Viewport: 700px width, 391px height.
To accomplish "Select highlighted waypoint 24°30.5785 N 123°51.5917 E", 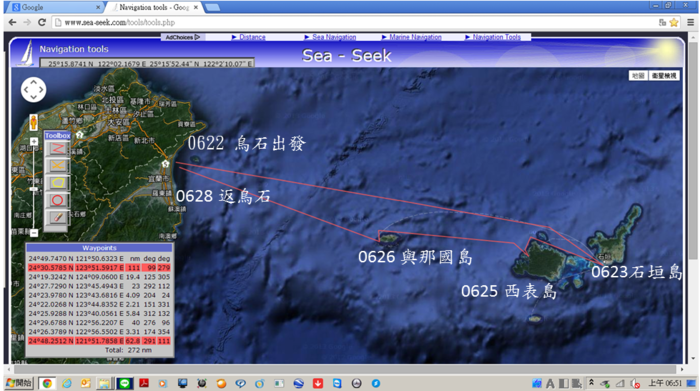I will pyautogui.click(x=99, y=268).
